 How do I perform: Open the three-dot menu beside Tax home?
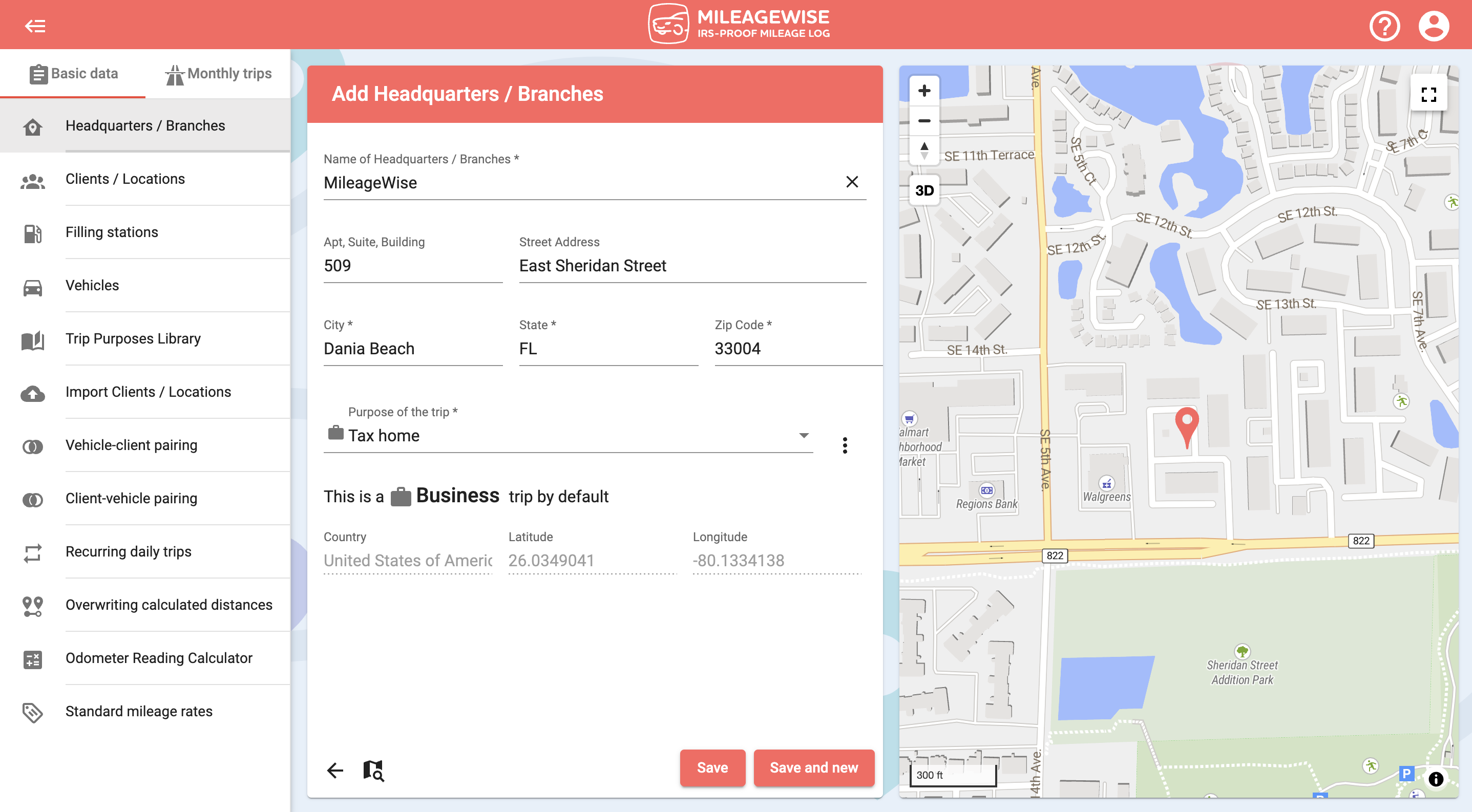845,445
